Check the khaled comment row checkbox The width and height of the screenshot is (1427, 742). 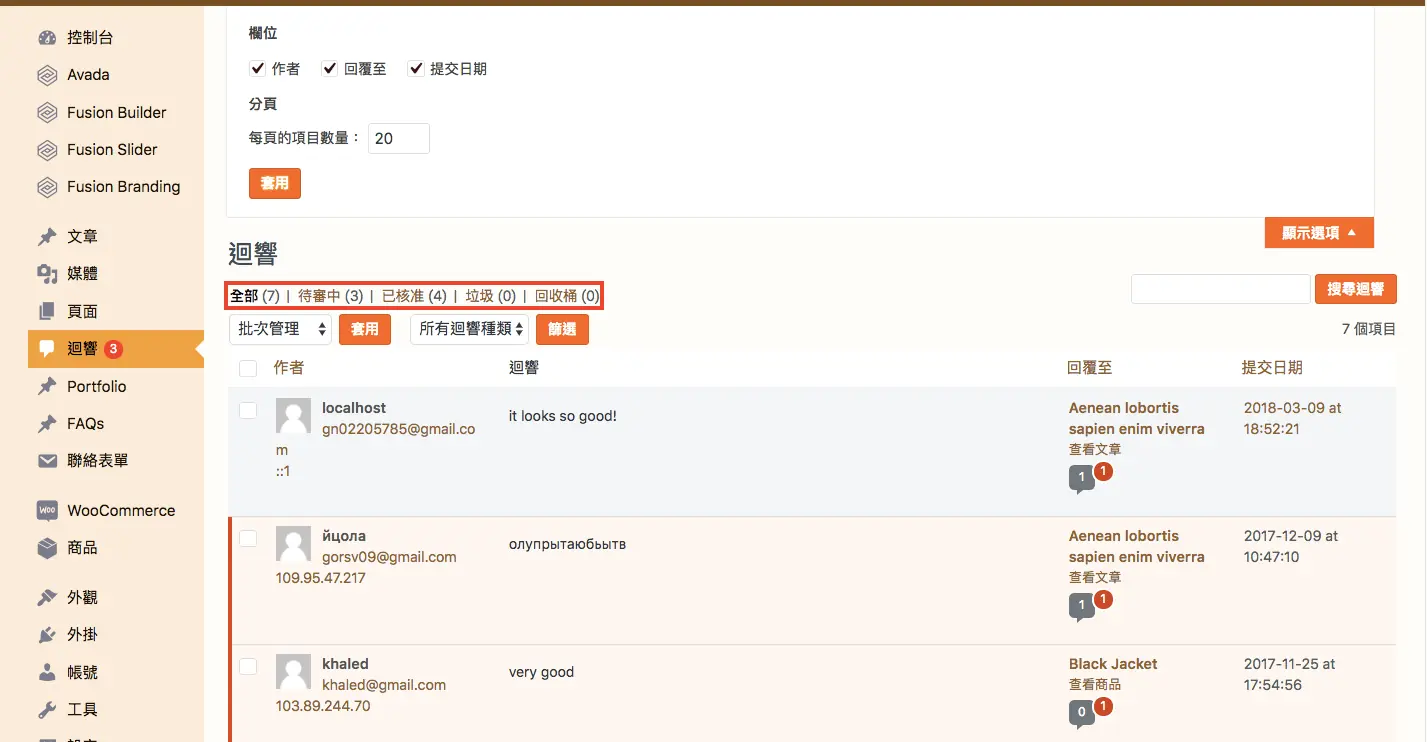pyautogui.click(x=248, y=666)
